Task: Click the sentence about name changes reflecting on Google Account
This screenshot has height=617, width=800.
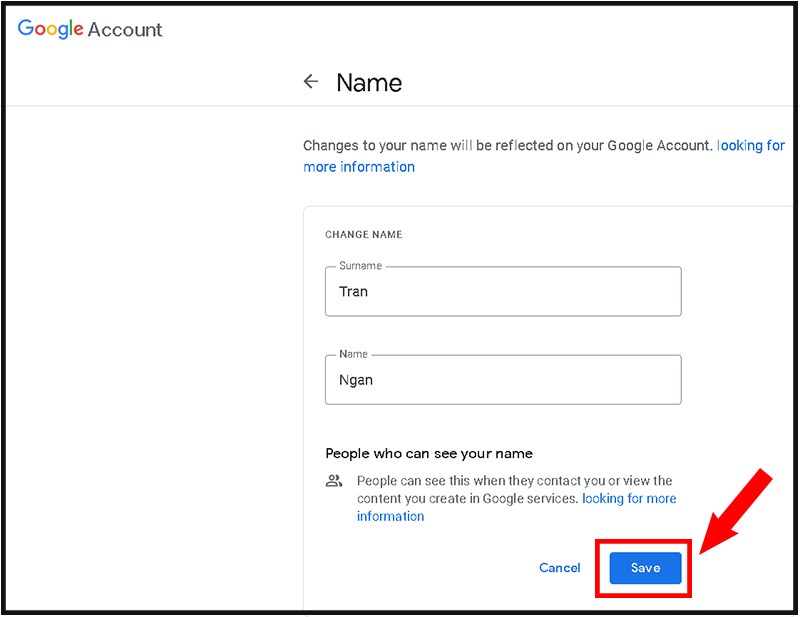Action: click(x=510, y=145)
